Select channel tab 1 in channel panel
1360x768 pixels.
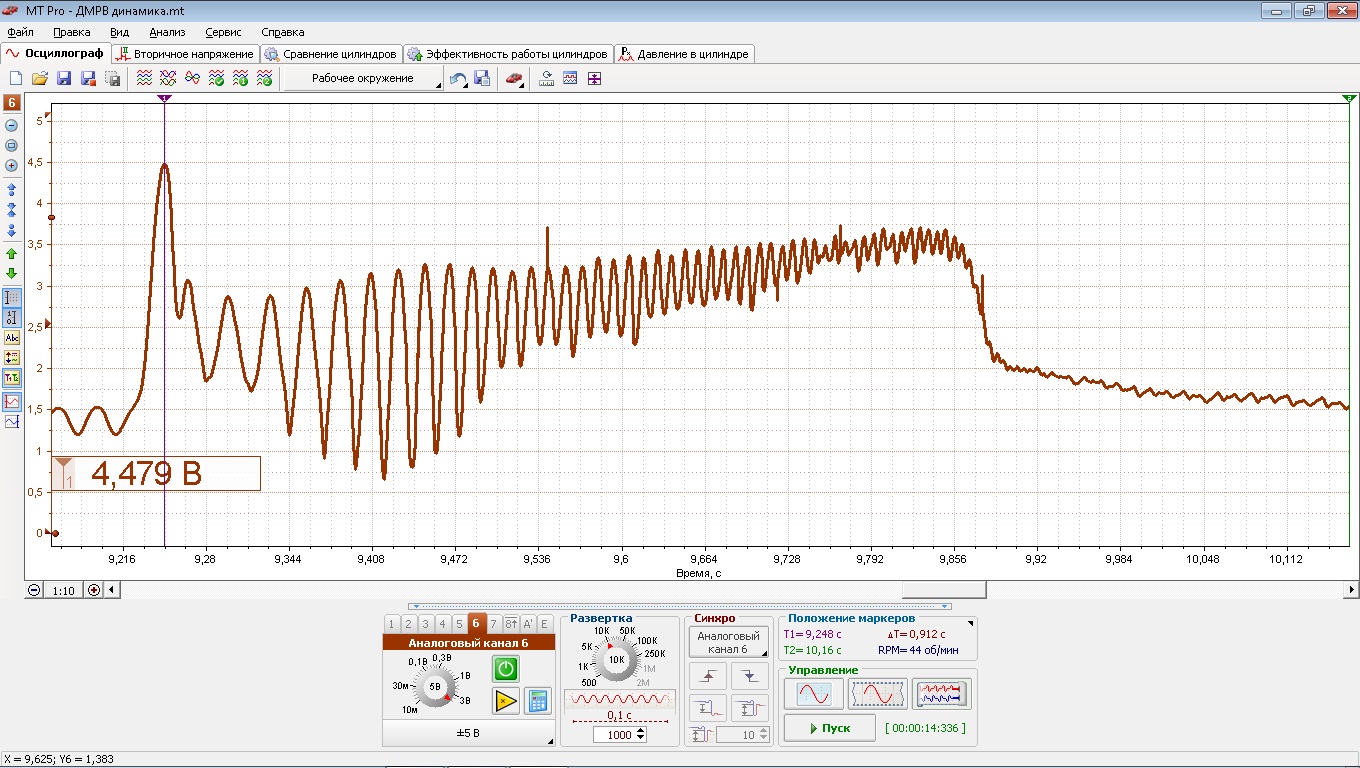point(391,624)
